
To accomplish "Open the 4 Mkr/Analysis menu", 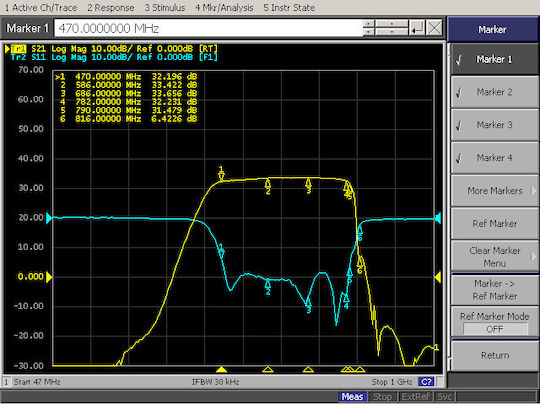I will (x=224, y=8).
